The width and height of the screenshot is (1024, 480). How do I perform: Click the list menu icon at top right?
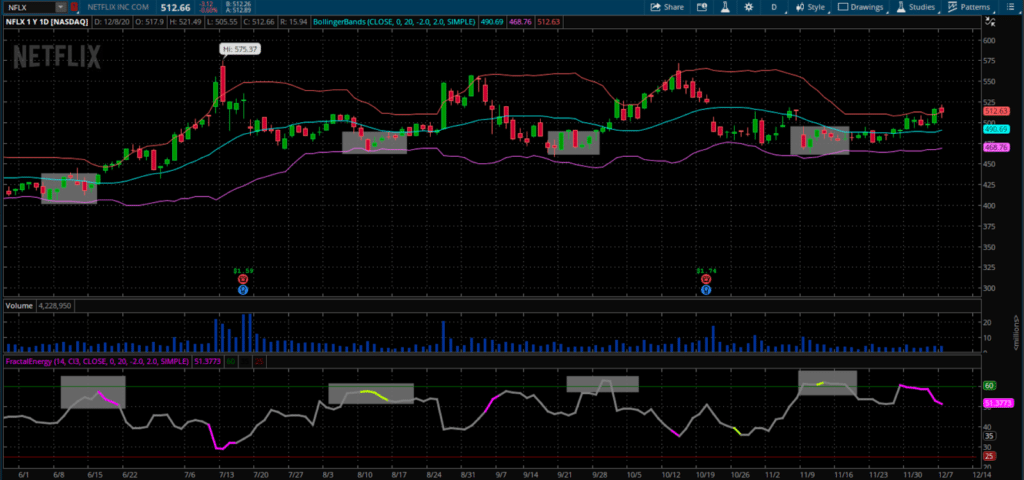1012,7
